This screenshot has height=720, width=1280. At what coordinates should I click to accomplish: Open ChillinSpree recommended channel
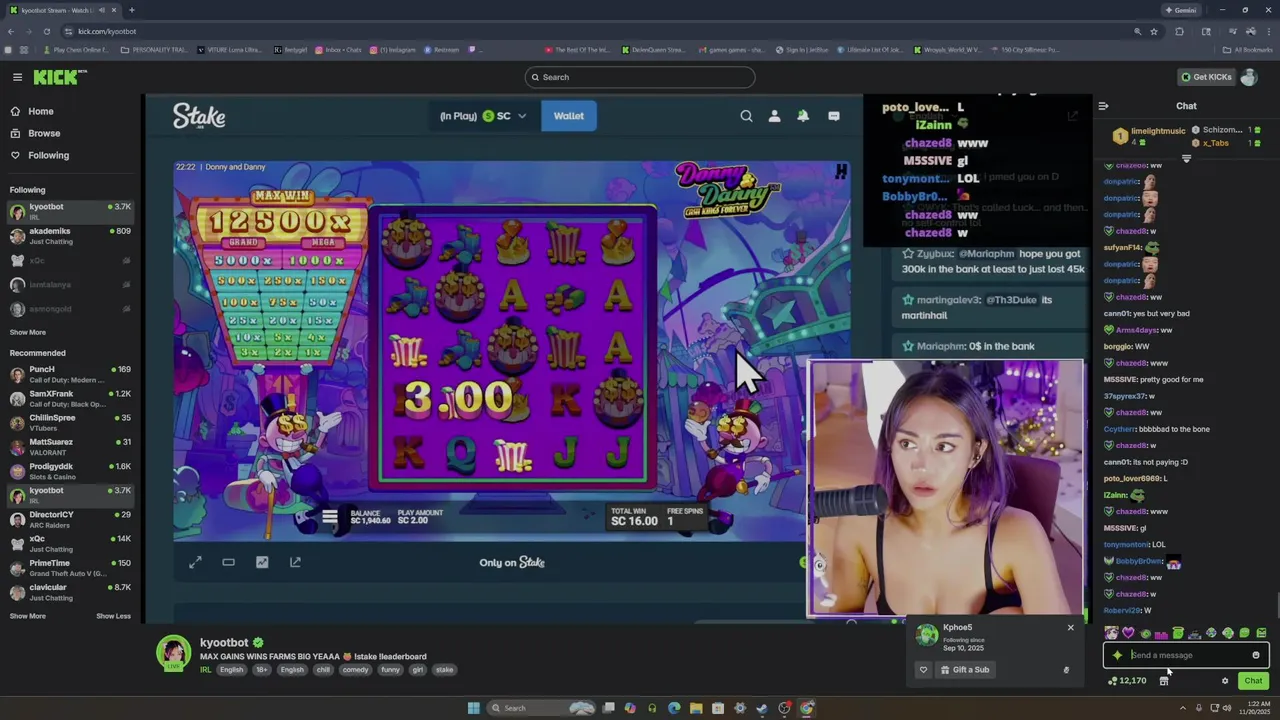(x=70, y=422)
